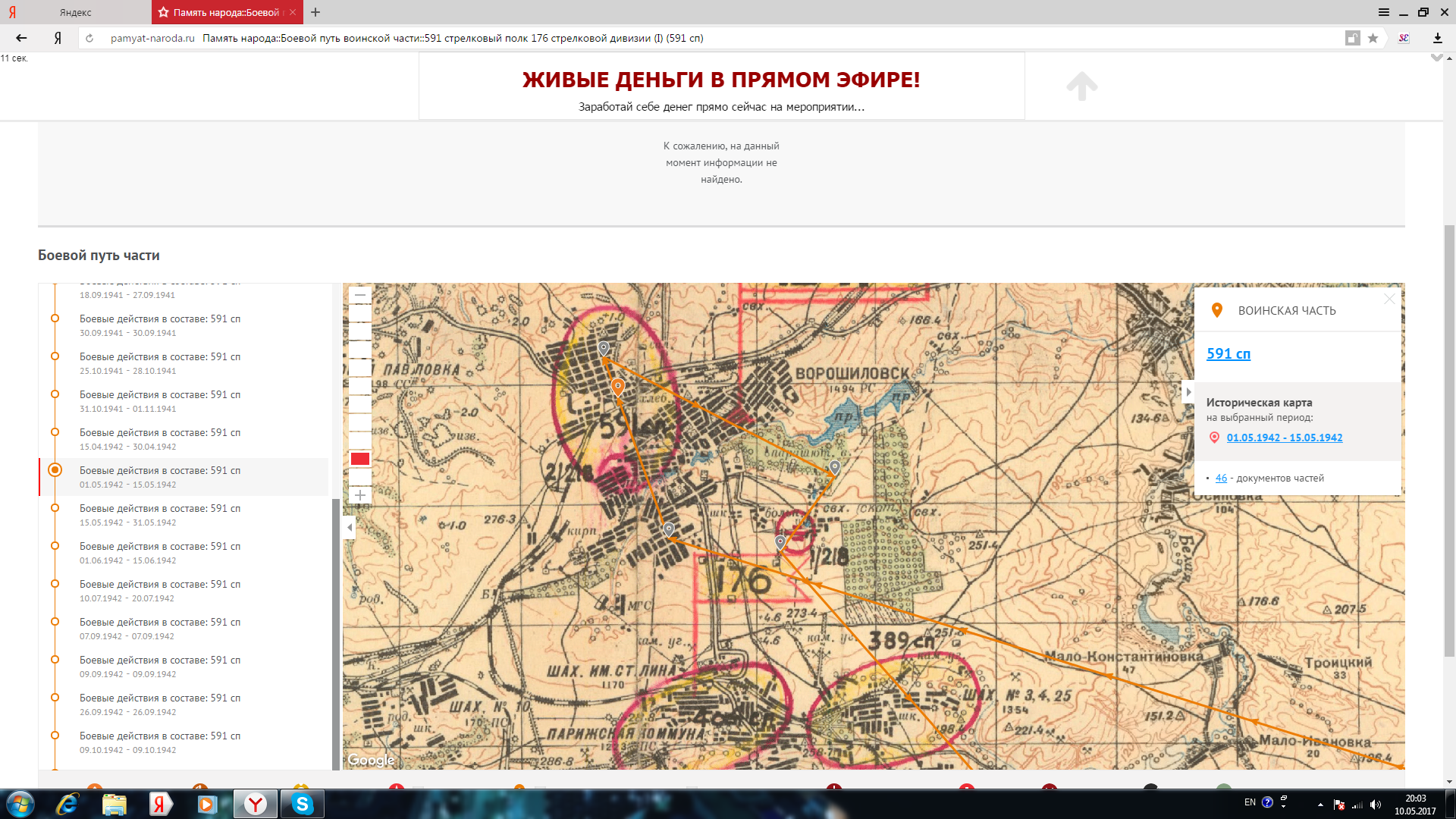Viewport: 1456px width, 819px height.
Task: Open the browser hamburger menu
Action: click(1383, 12)
